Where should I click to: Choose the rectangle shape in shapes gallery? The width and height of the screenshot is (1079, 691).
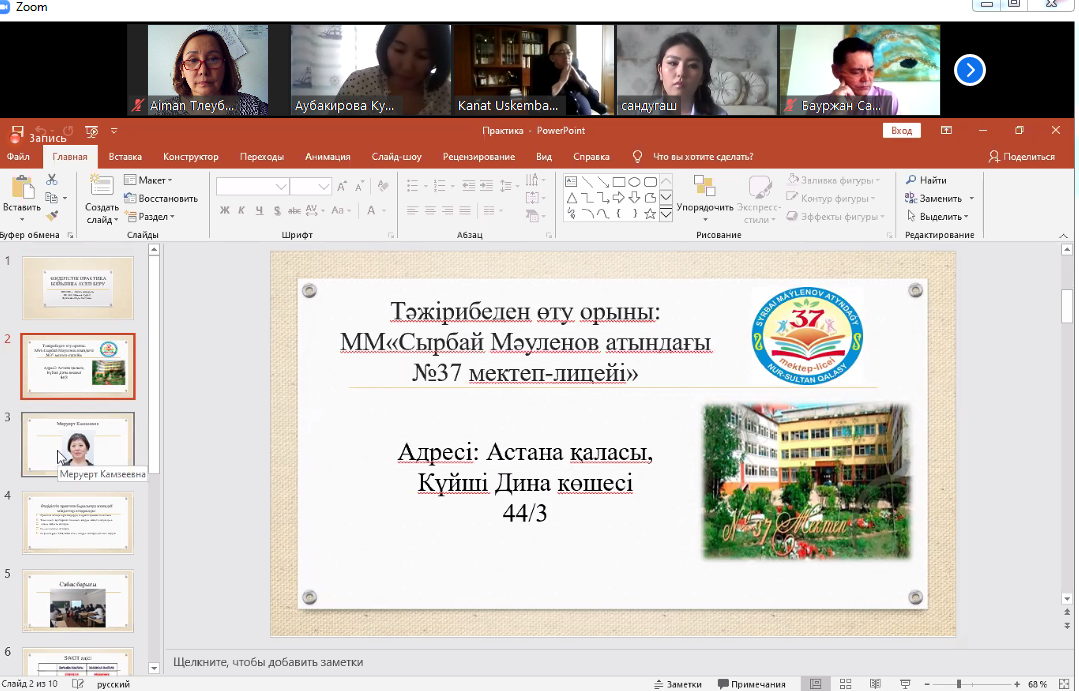[x=618, y=182]
